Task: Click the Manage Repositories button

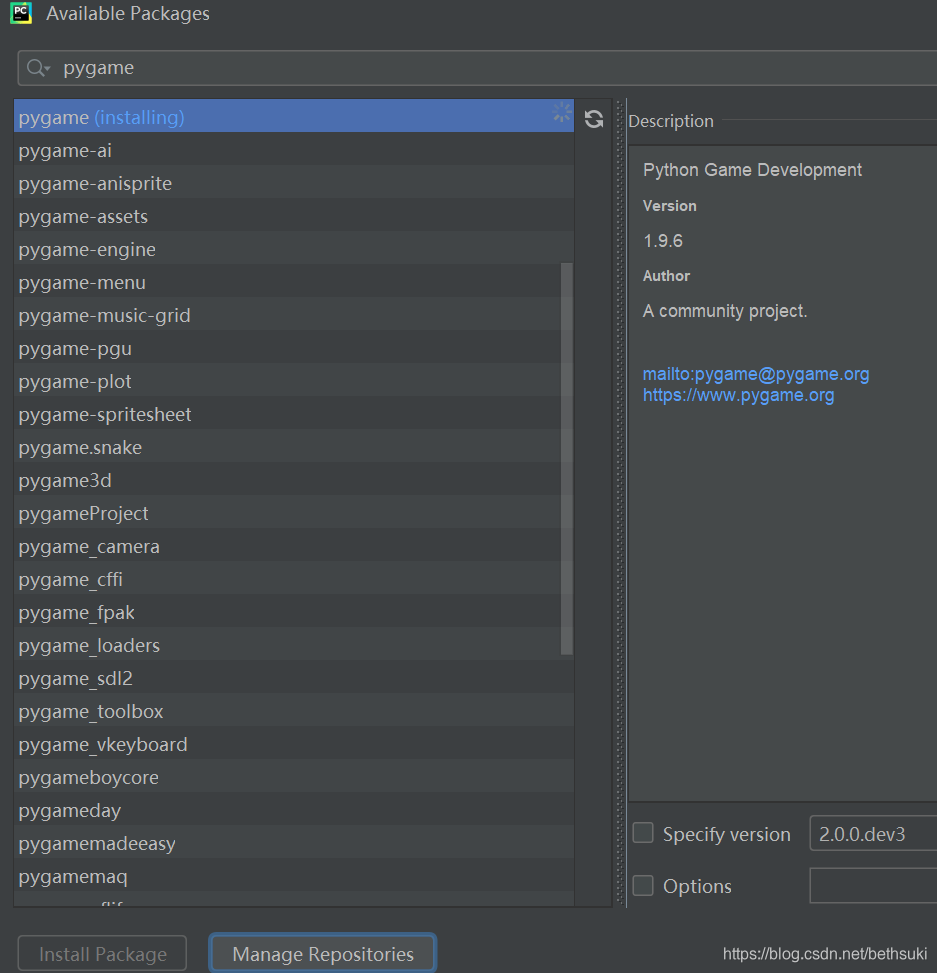Action: click(323, 953)
